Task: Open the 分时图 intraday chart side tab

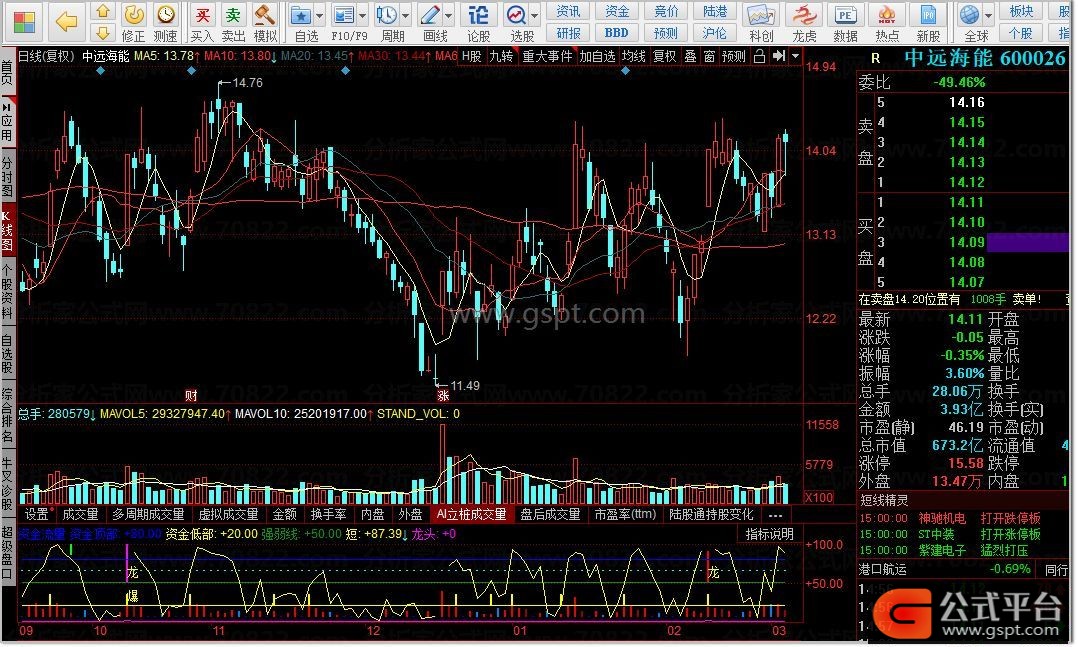Action: [x=7, y=177]
